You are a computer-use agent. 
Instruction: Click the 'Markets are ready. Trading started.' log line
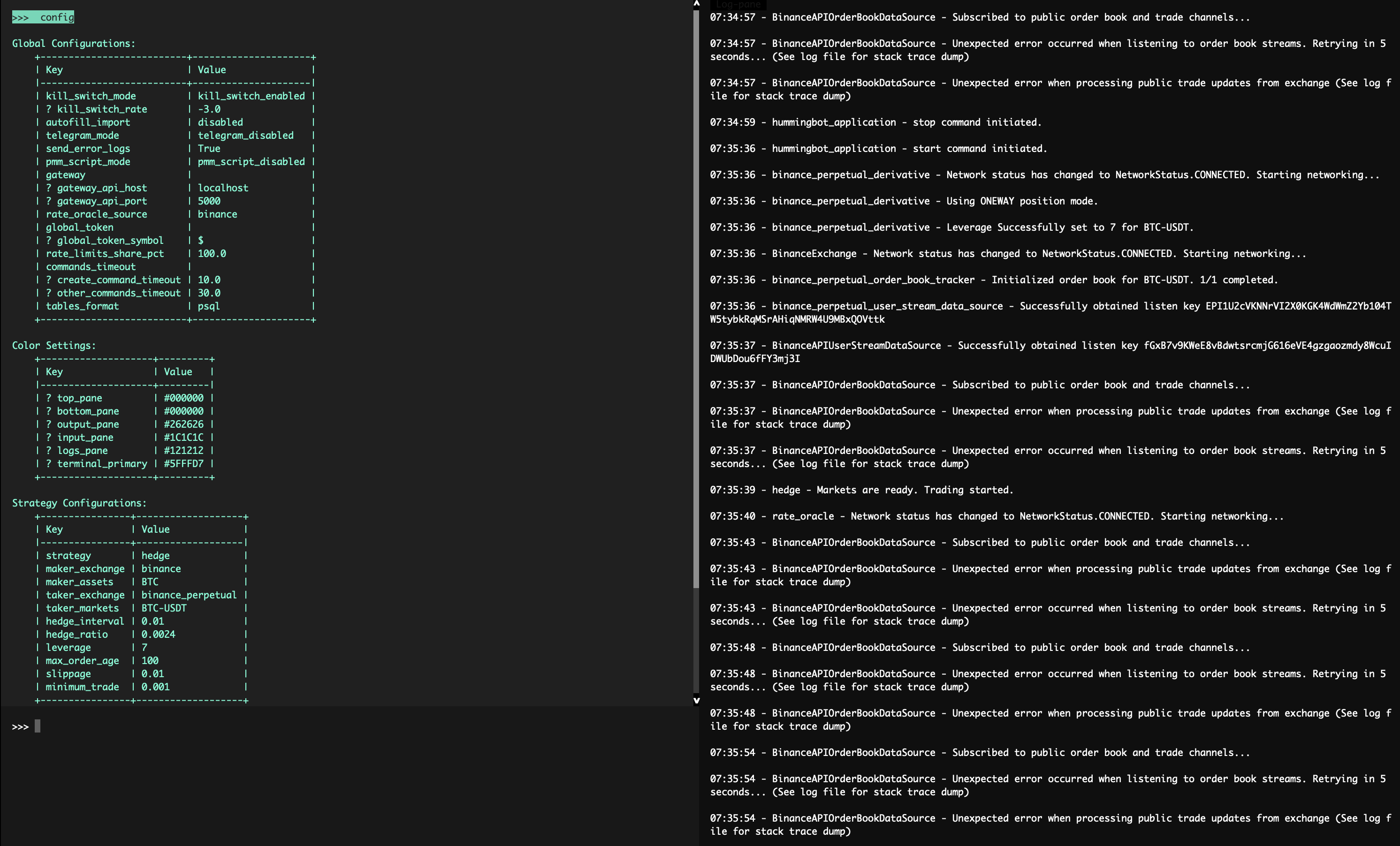(862, 490)
